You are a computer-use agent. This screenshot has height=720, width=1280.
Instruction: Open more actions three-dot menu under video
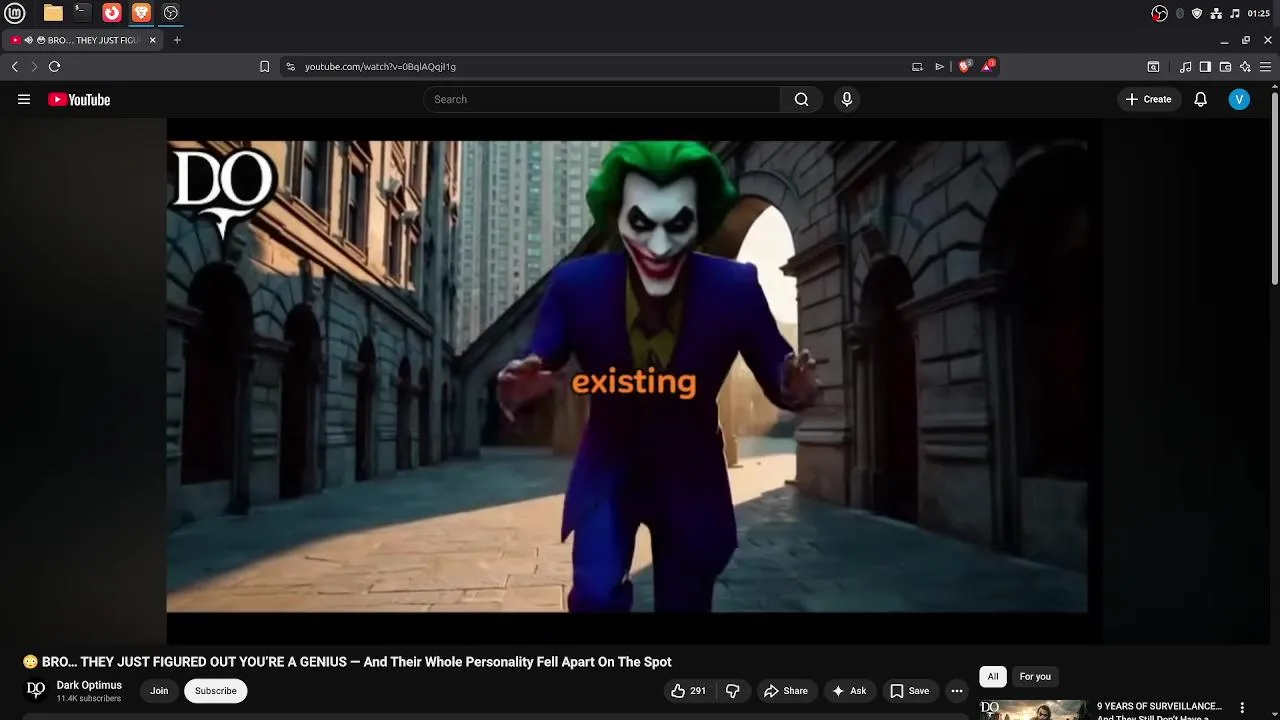957,690
